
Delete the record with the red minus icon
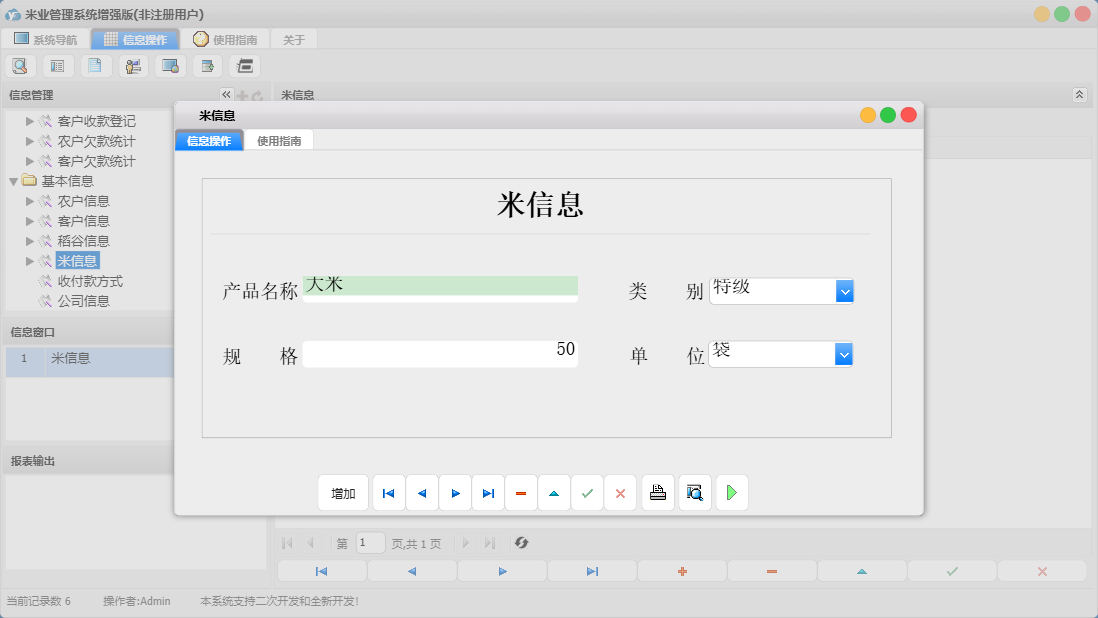[x=521, y=492]
